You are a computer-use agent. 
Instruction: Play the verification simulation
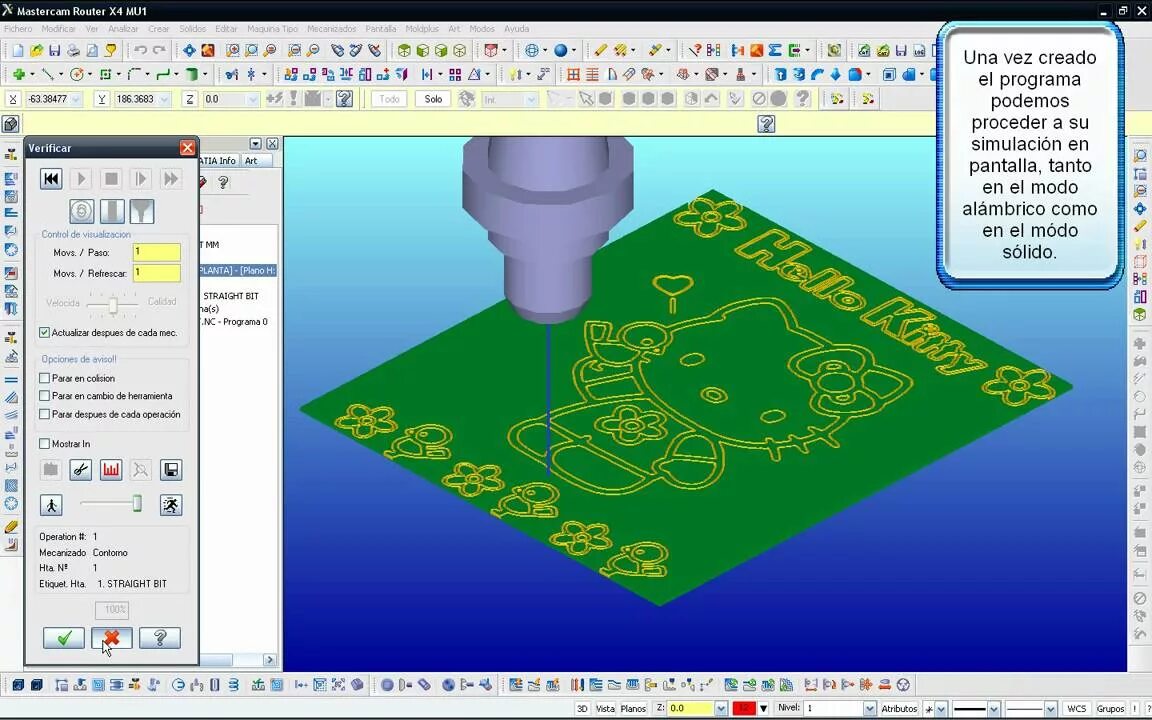(x=81, y=179)
